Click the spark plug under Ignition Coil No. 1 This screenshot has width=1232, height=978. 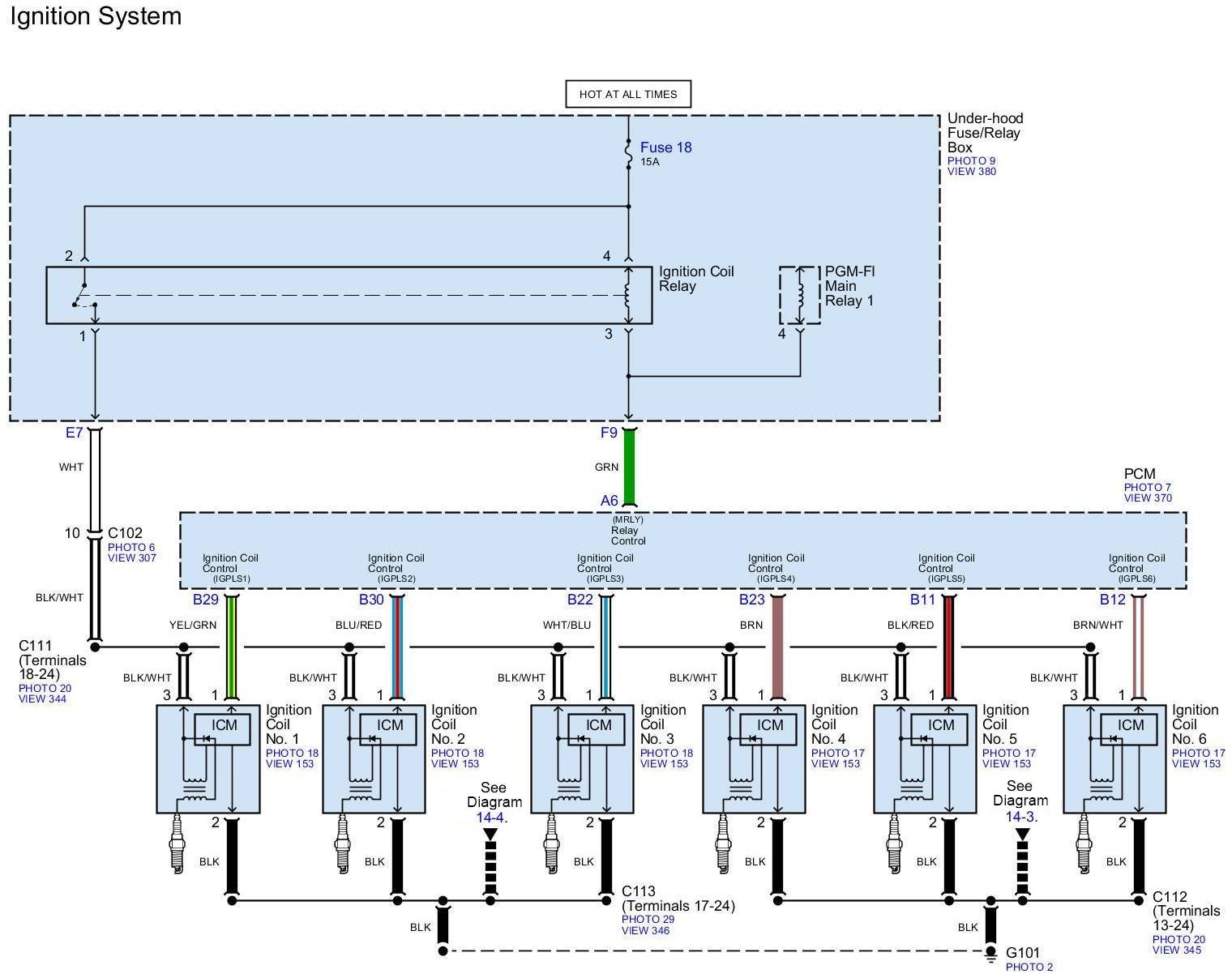pos(176,845)
